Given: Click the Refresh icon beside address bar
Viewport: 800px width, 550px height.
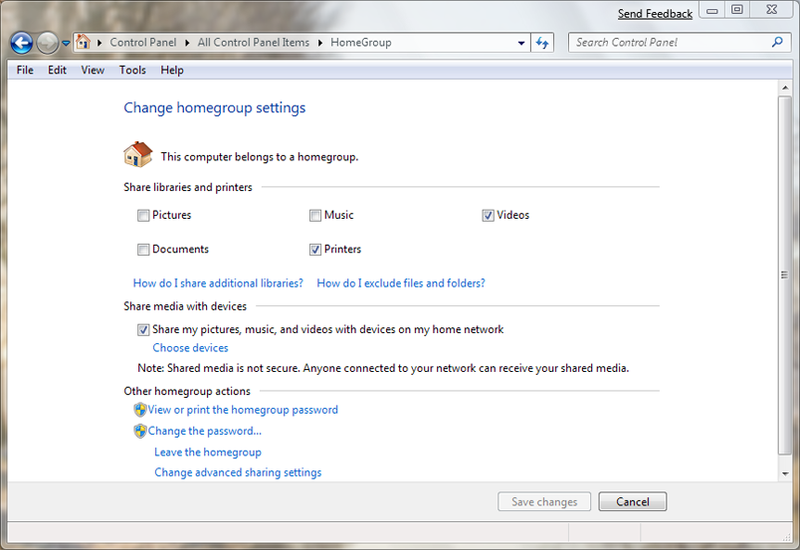Looking at the screenshot, I should (542, 43).
